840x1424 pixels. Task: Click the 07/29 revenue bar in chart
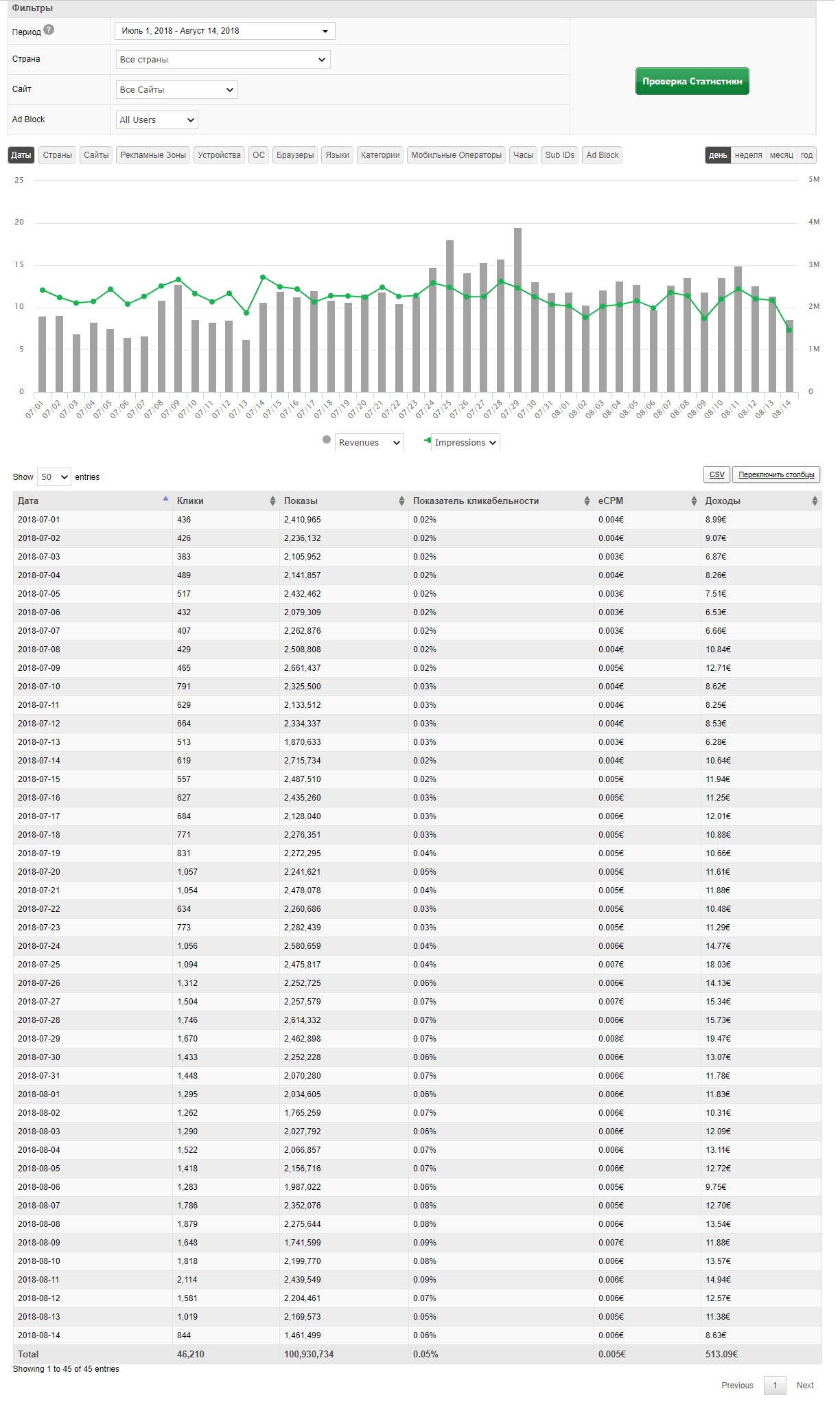tap(517, 310)
